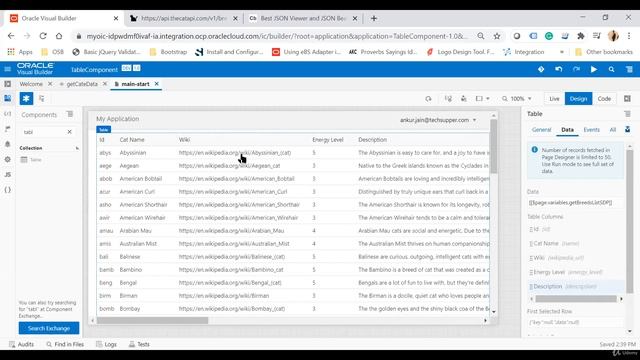Screen dimensions: 640x360
Task: Open the Service Connections icon in sidebar
Action: (x=7, y=114)
